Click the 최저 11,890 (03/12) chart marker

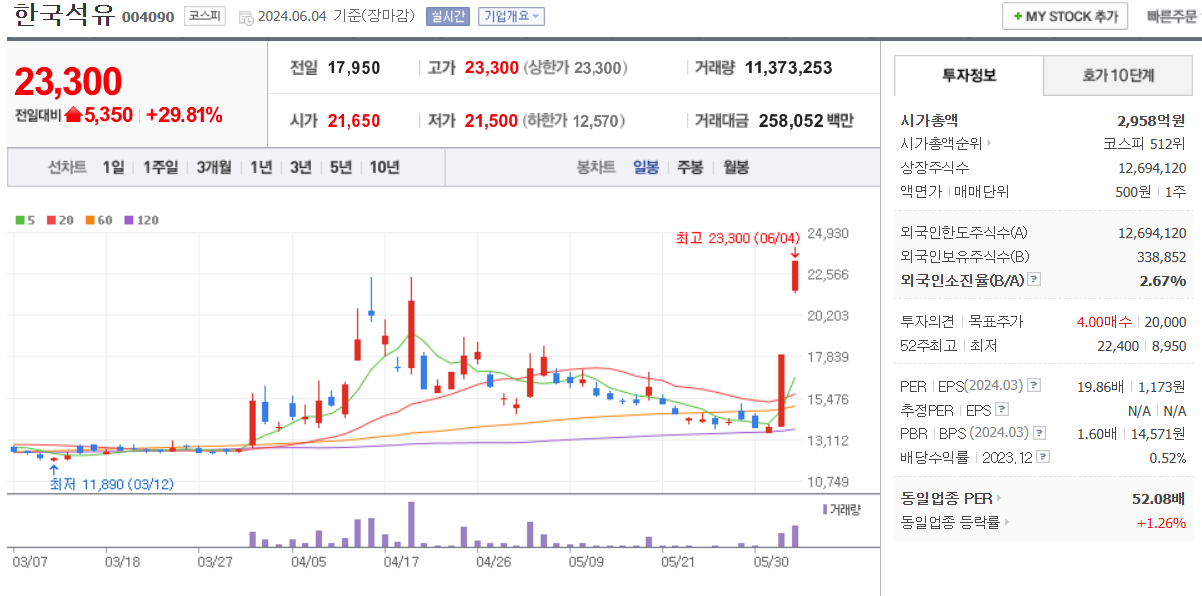pyautogui.click(x=112, y=484)
